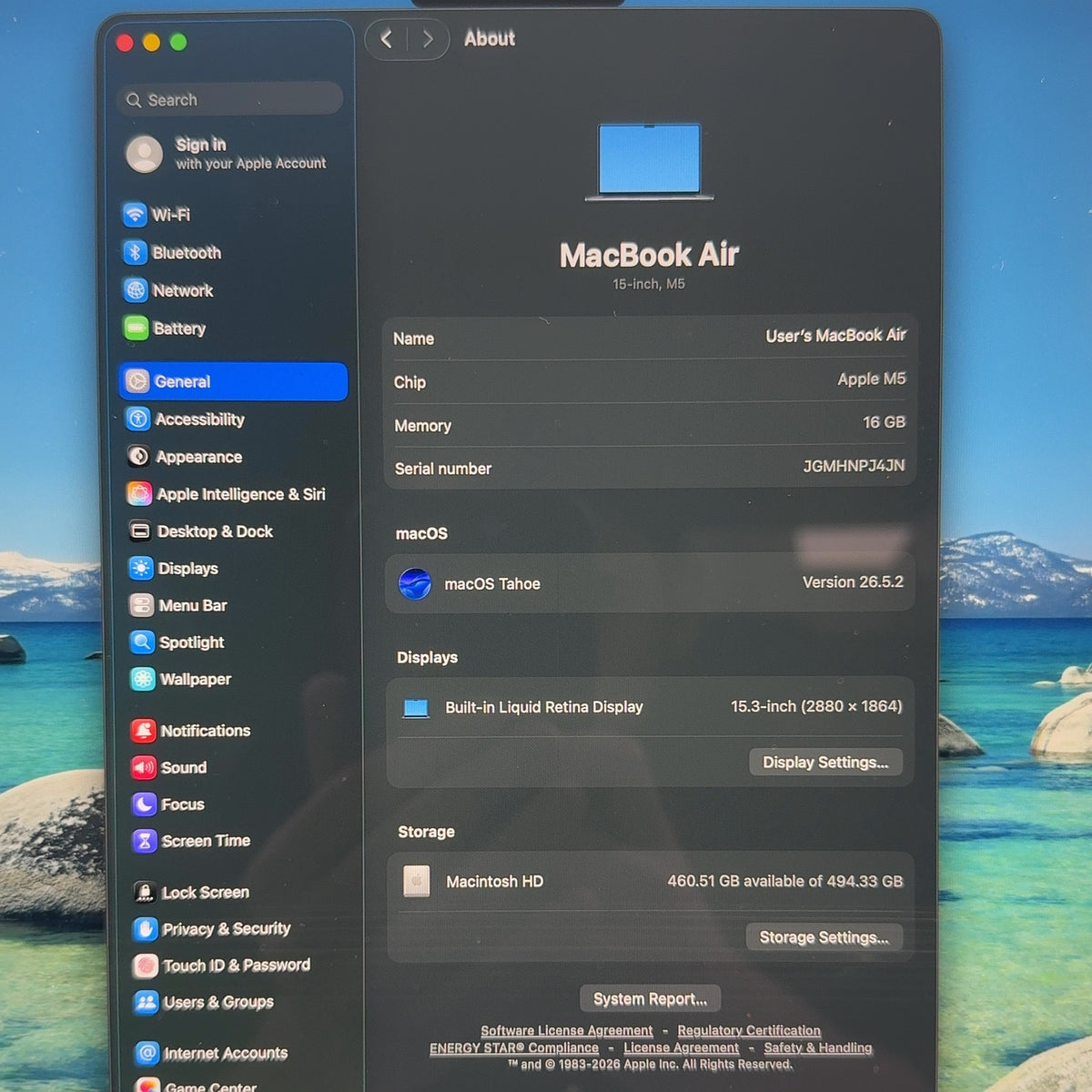Open Menu Bar icon in sidebar

(x=141, y=605)
